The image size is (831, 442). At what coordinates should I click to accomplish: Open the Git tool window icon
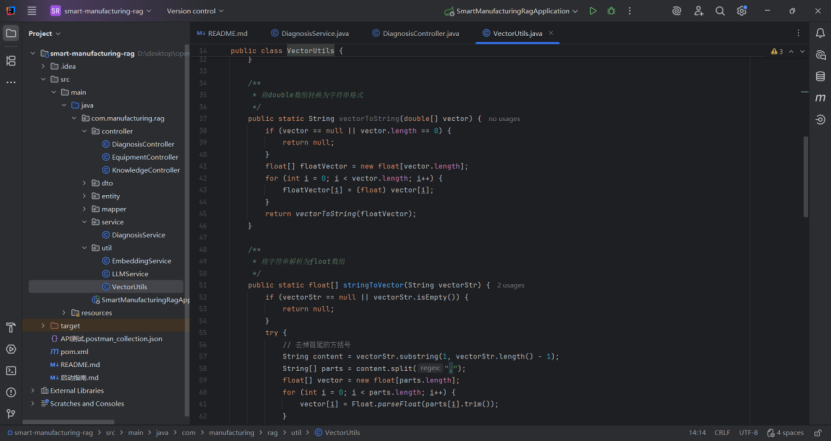tap(11, 413)
